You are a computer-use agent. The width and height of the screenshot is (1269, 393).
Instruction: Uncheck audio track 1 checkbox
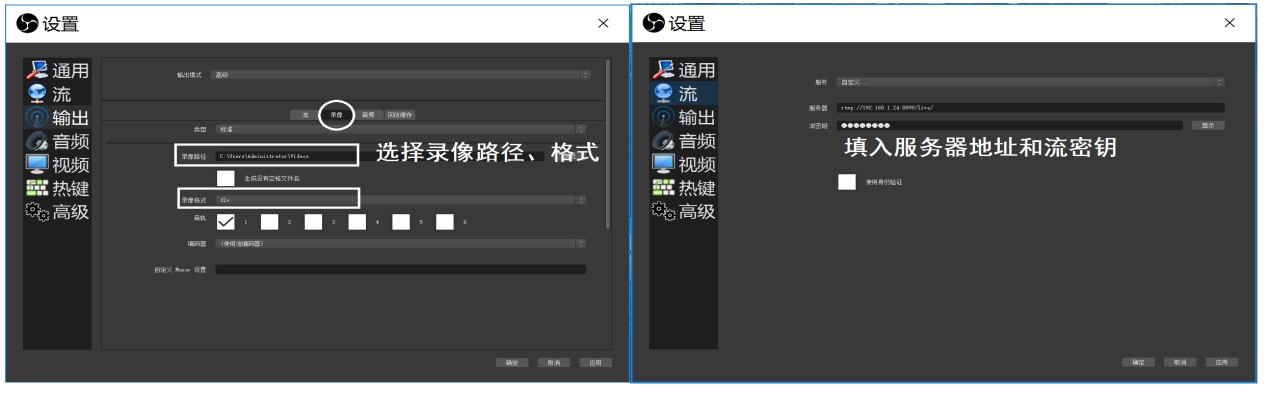tap(226, 221)
